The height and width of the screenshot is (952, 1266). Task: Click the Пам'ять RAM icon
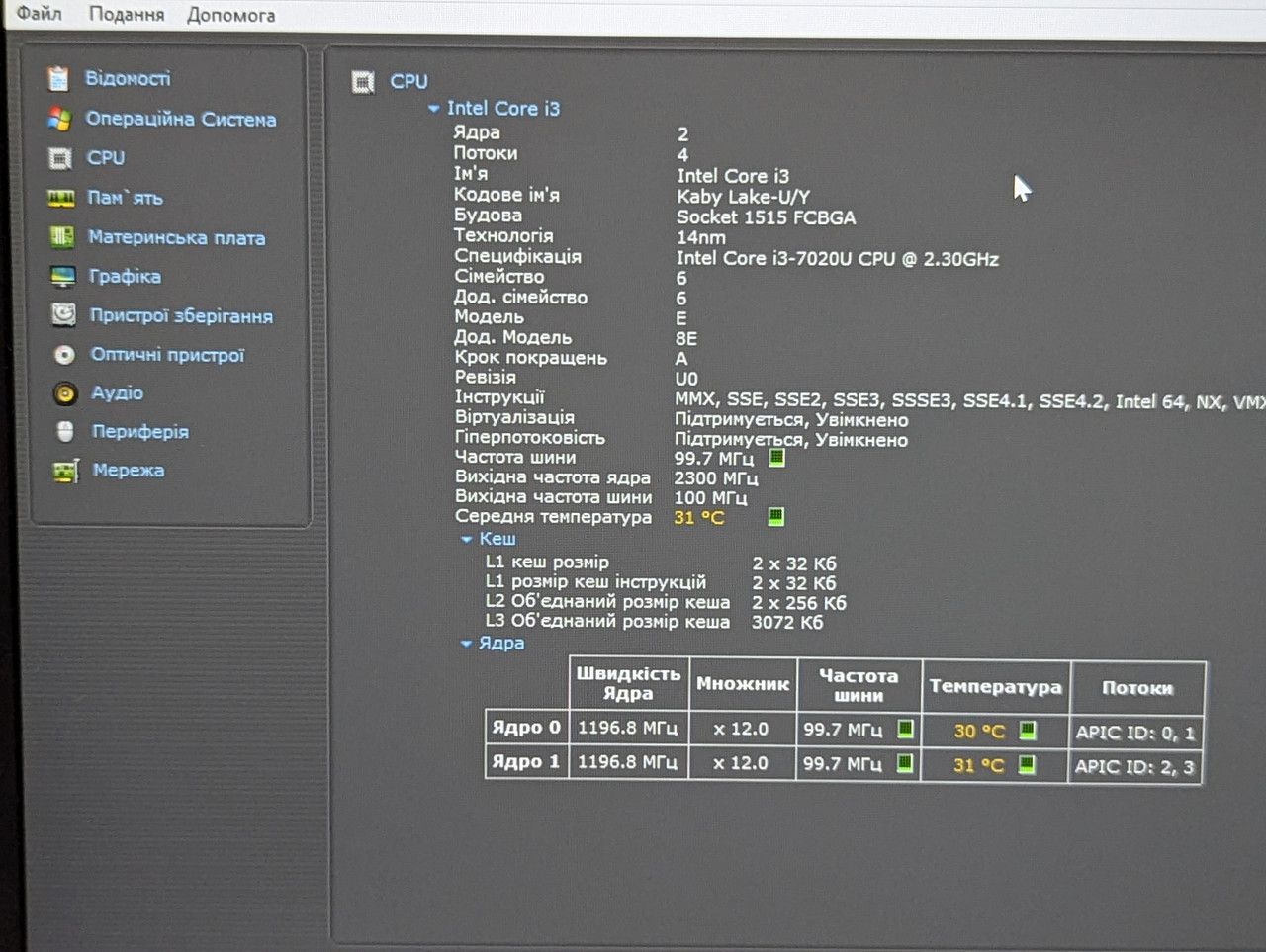pyautogui.click(x=61, y=198)
